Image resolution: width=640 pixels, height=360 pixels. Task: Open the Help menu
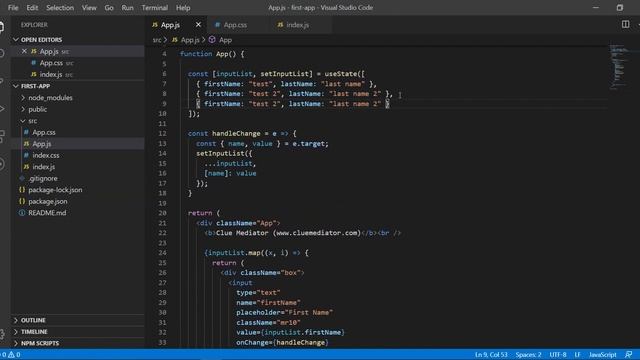(183, 8)
